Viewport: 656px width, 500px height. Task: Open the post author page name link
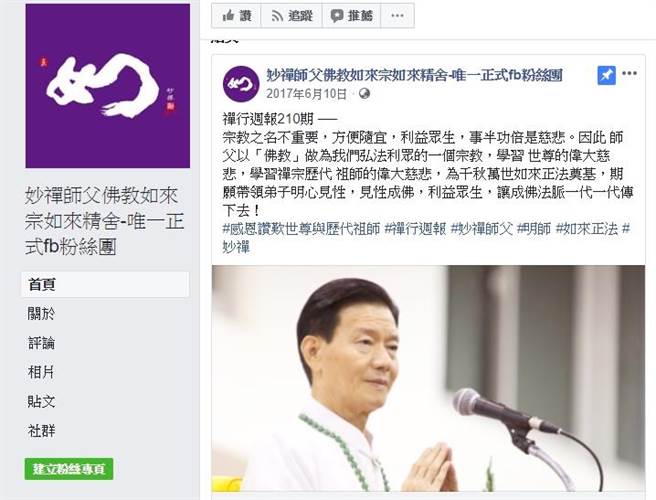click(414, 75)
